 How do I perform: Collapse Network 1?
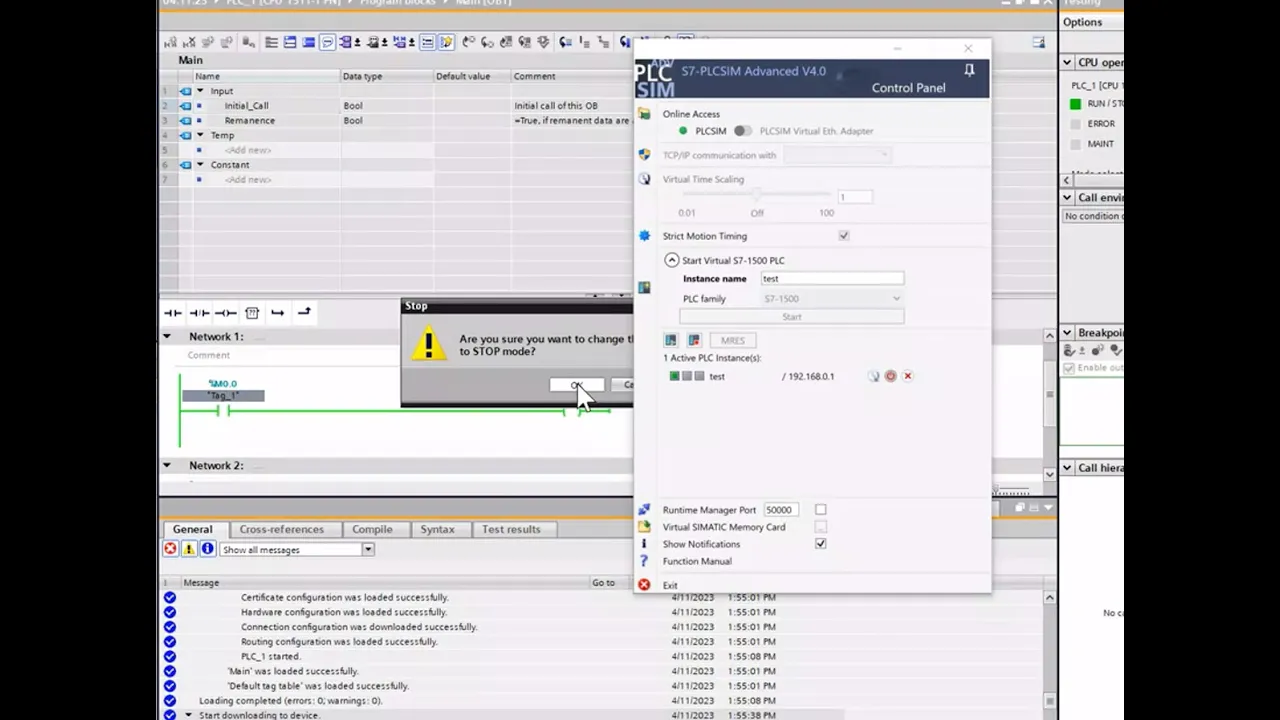point(167,337)
